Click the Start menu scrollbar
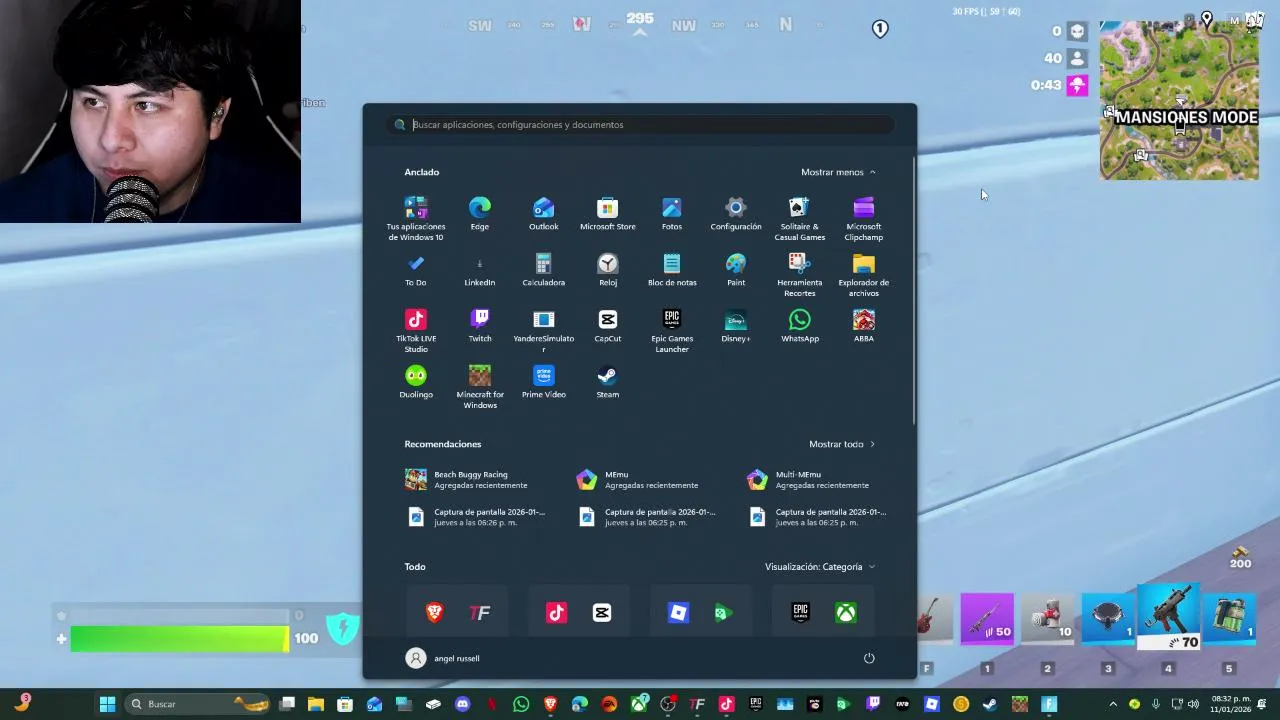The image size is (1280, 720). coord(913,290)
